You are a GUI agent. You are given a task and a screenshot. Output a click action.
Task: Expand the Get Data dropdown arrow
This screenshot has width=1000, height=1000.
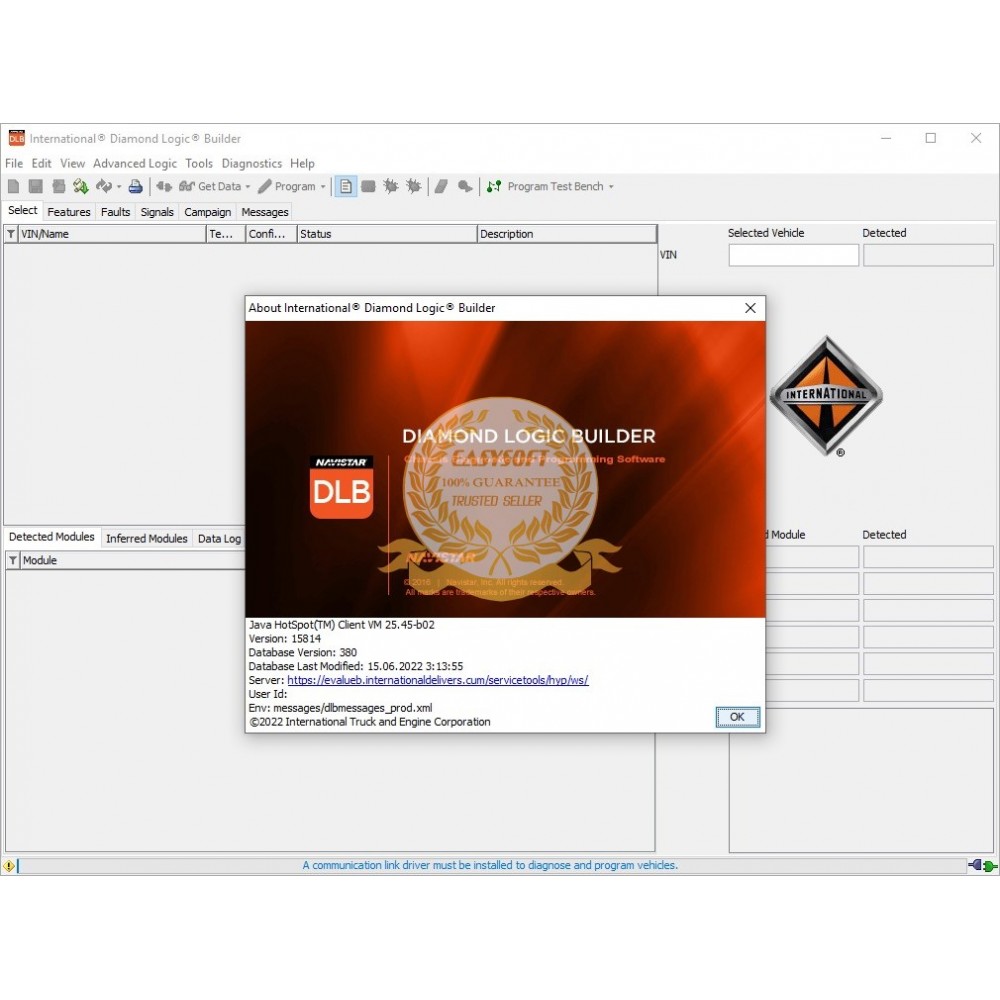pos(248,187)
